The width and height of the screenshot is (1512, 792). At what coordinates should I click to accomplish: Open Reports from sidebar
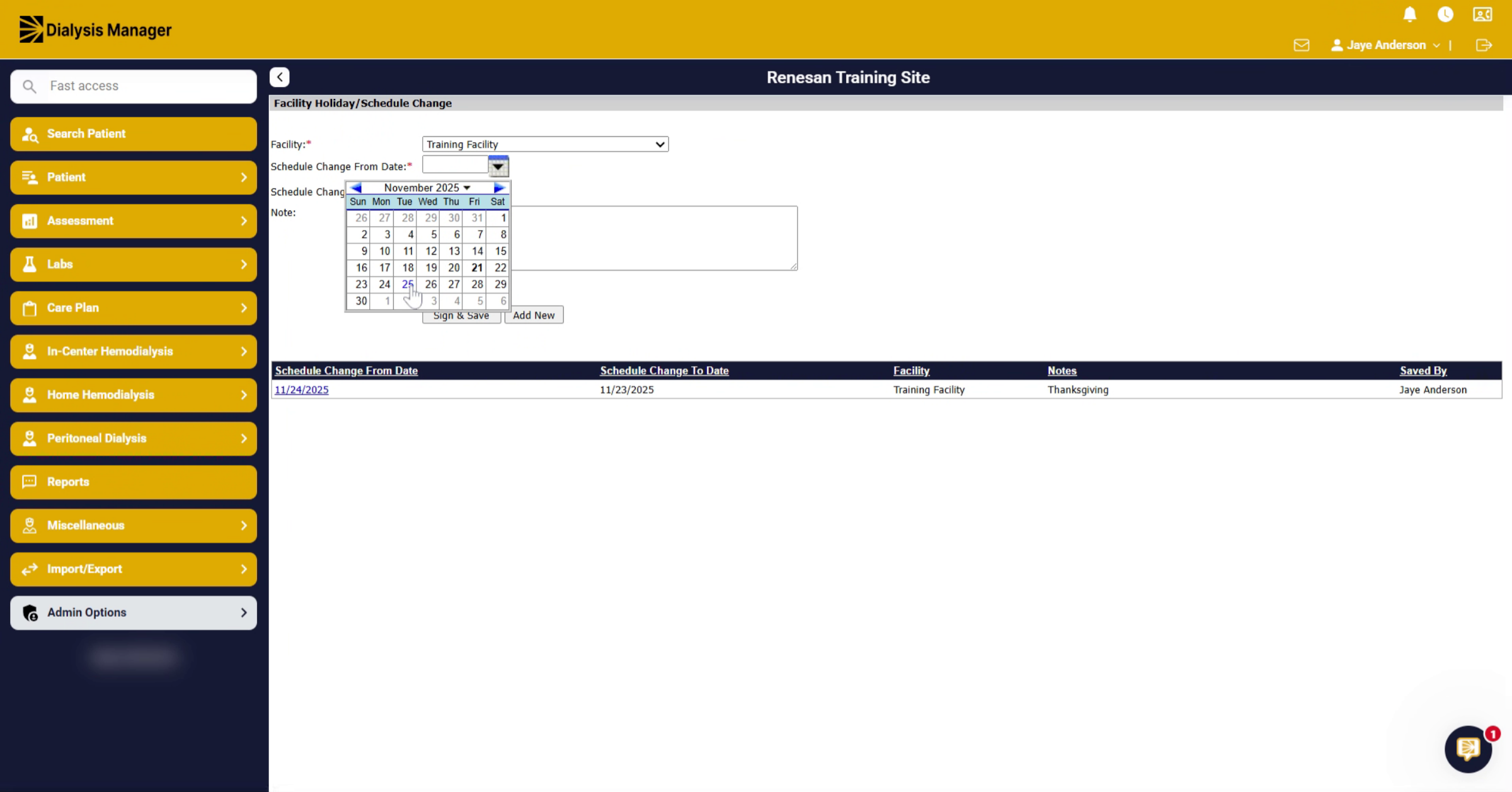(x=134, y=482)
